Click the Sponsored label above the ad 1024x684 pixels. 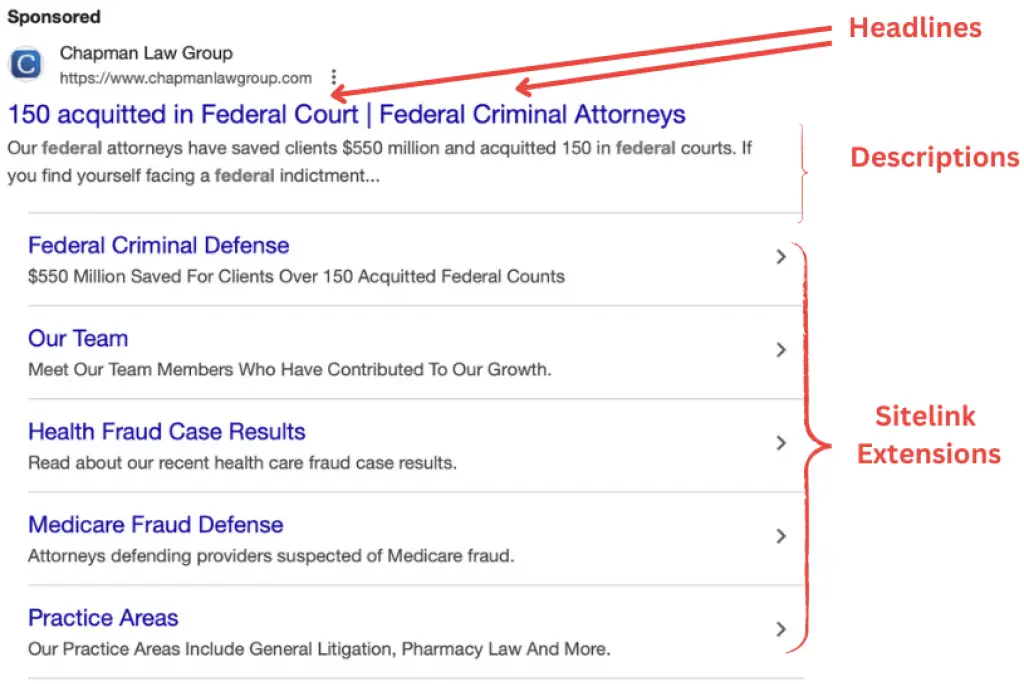pos(54,16)
